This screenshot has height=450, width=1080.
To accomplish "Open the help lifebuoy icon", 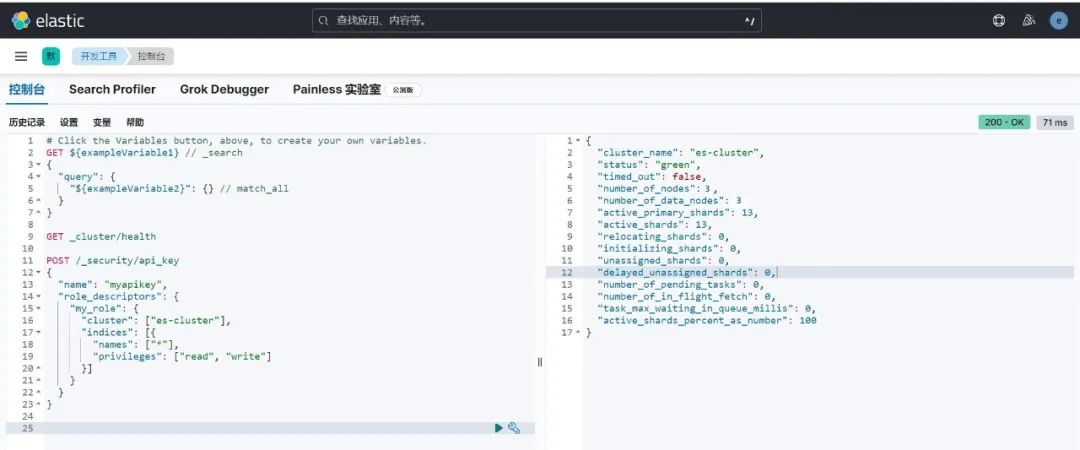I will click(999, 21).
